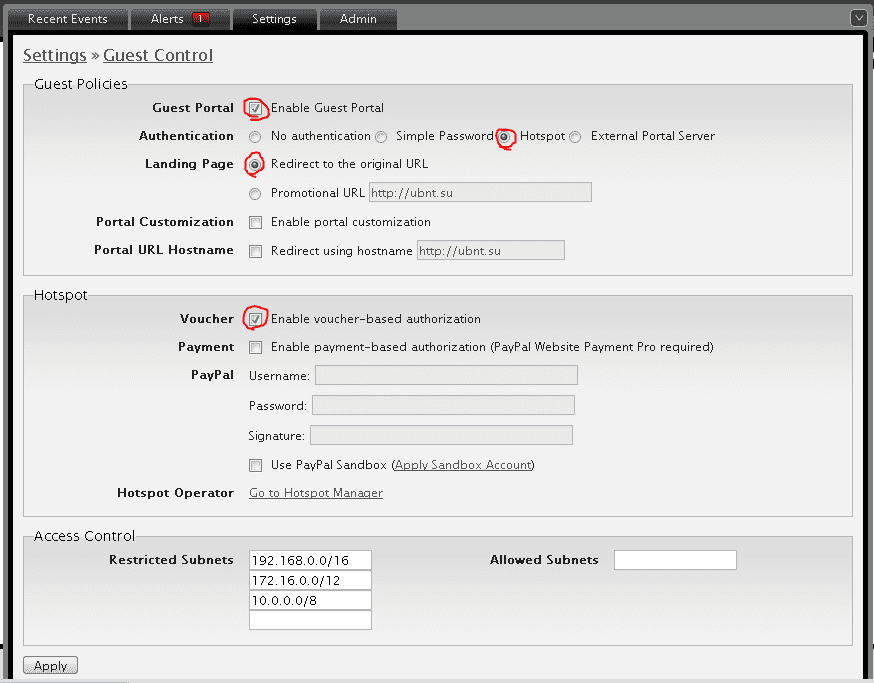Toggle voucher-based authorization checkbox
Screen dimensions: 874x683
(255, 319)
